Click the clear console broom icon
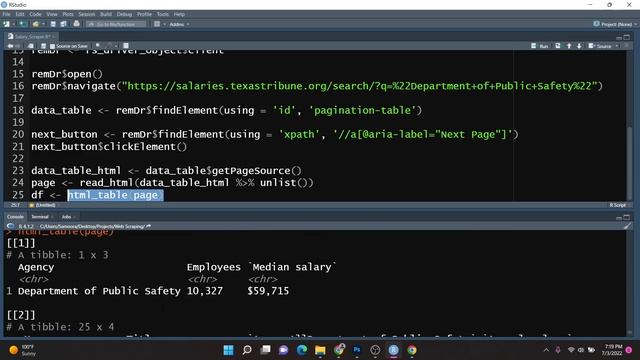640x360 pixels. 628,226
